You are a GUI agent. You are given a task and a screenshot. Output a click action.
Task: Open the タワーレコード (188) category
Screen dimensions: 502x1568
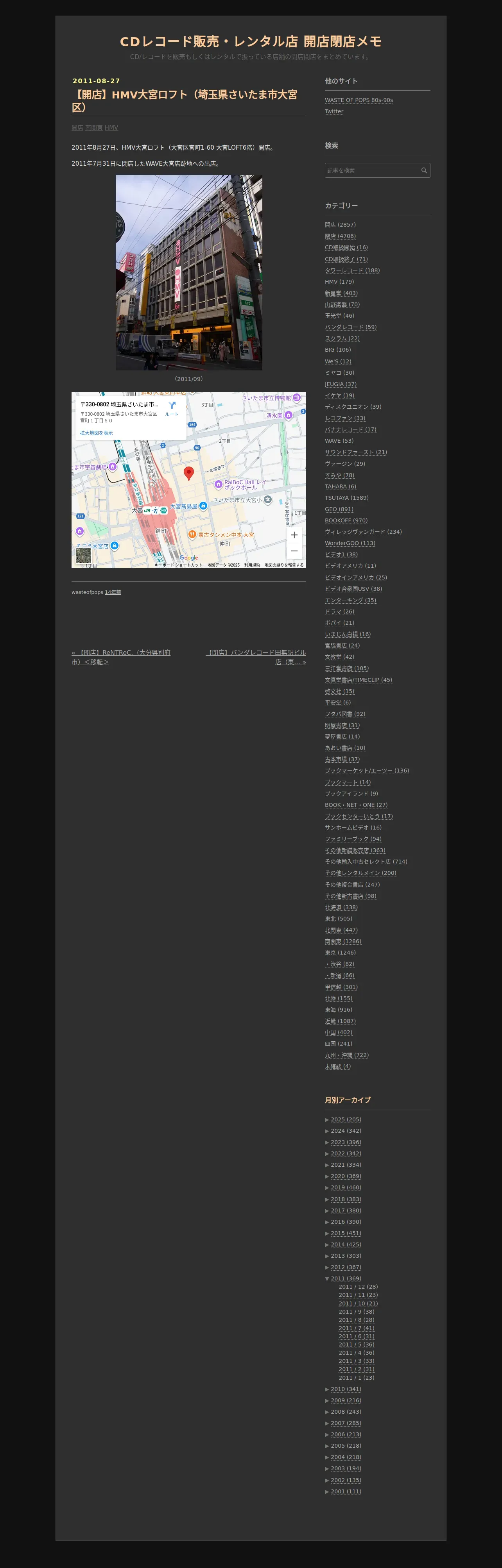coord(352,270)
